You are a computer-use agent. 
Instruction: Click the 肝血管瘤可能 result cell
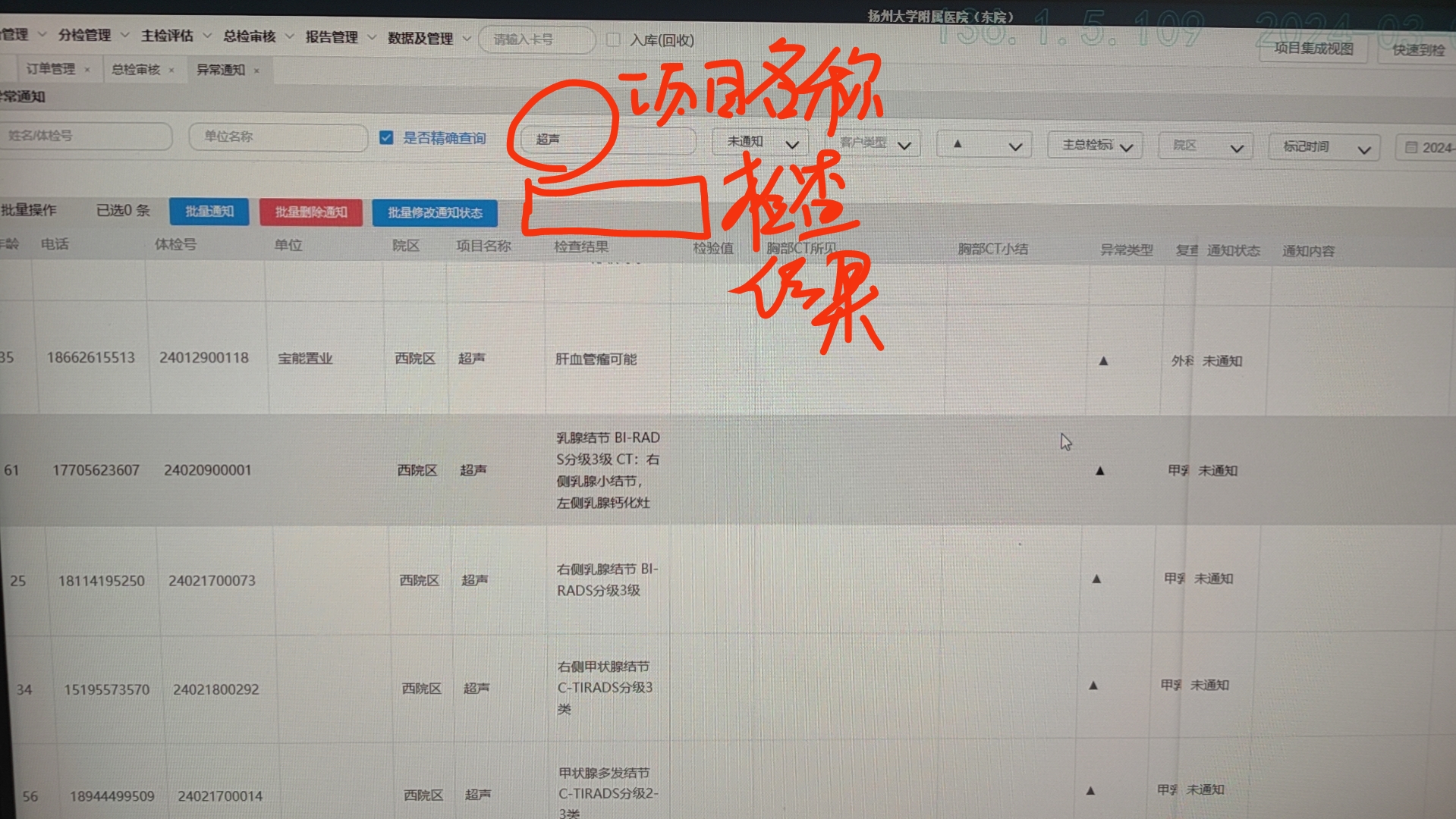coord(596,359)
